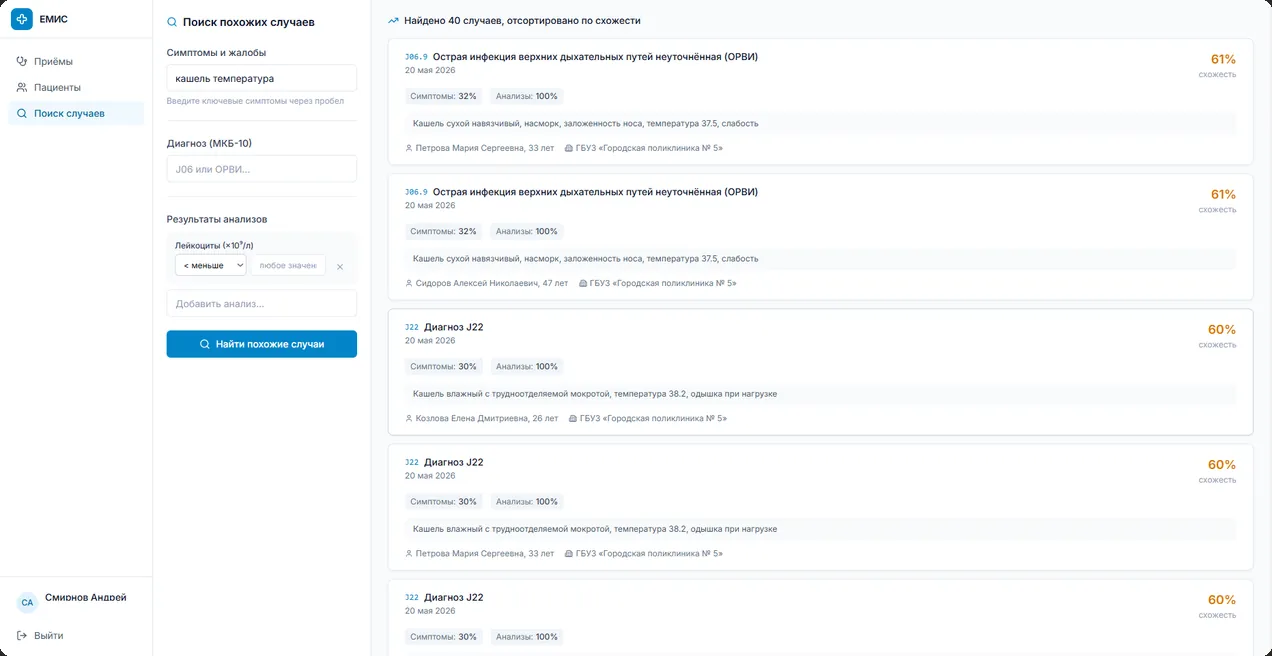Click person icon beside Сидоров Алексей Николаевич
Image resolution: width=1272 pixels, height=656 pixels.
coord(409,283)
